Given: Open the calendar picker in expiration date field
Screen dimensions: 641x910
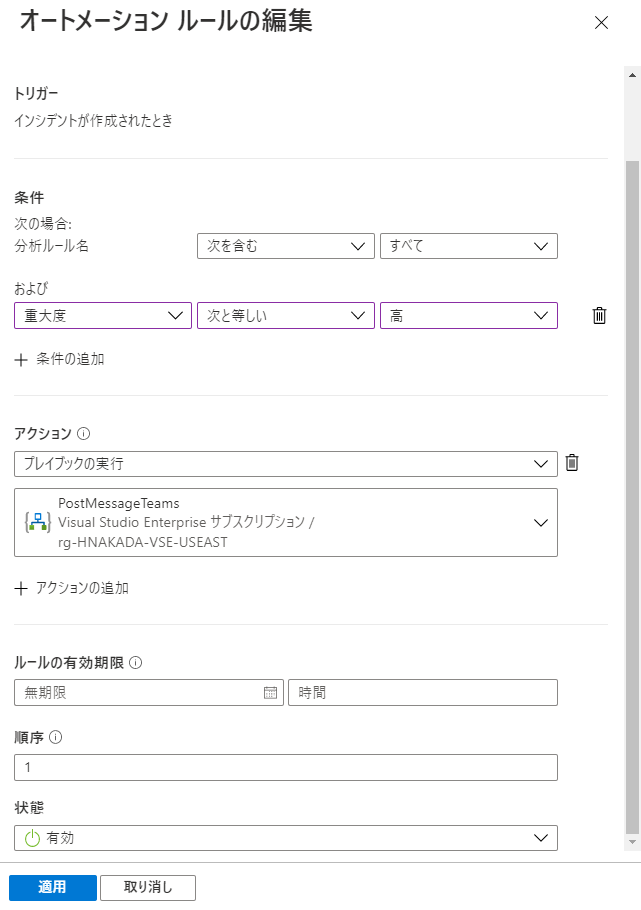Looking at the screenshot, I should pyautogui.click(x=271, y=692).
